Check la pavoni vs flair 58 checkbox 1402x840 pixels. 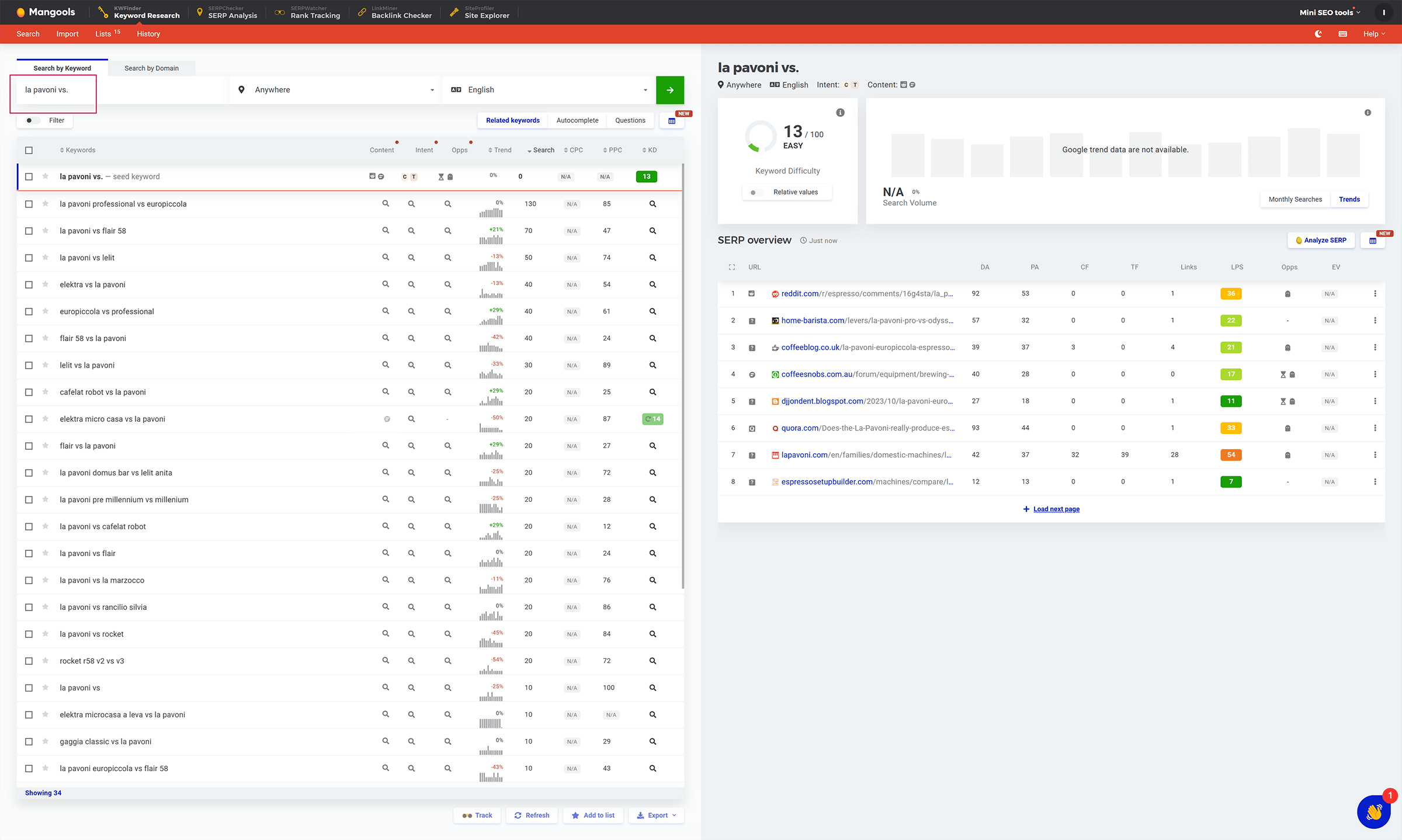pyautogui.click(x=29, y=231)
